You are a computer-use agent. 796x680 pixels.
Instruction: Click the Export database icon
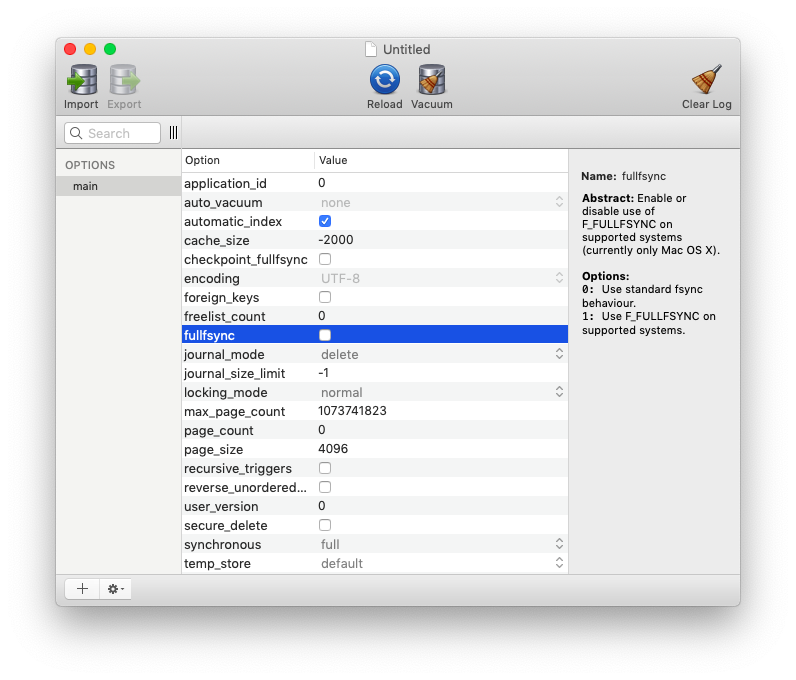pos(124,80)
